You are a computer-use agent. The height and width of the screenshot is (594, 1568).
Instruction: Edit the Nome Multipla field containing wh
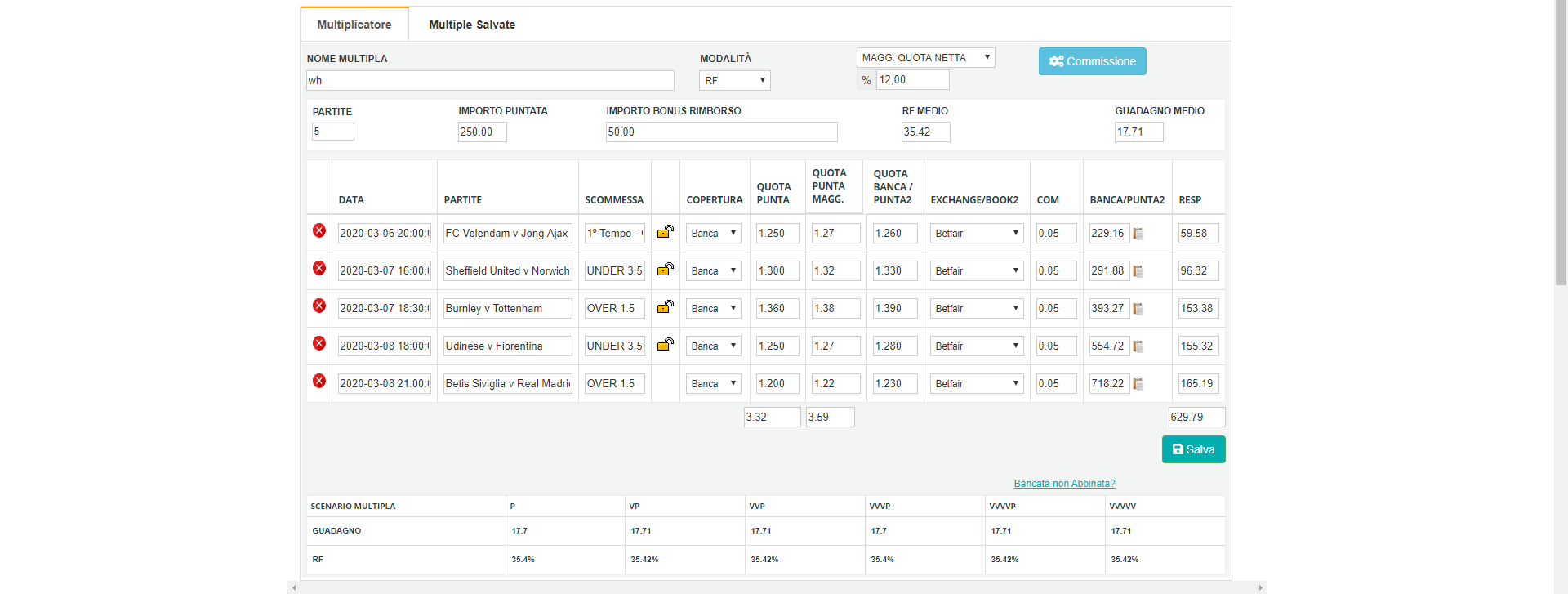pyautogui.click(x=490, y=80)
